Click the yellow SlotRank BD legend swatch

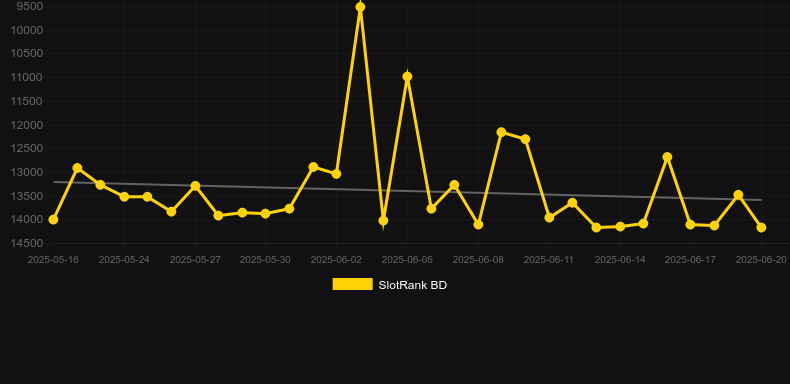pyautogui.click(x=353, y=284)
